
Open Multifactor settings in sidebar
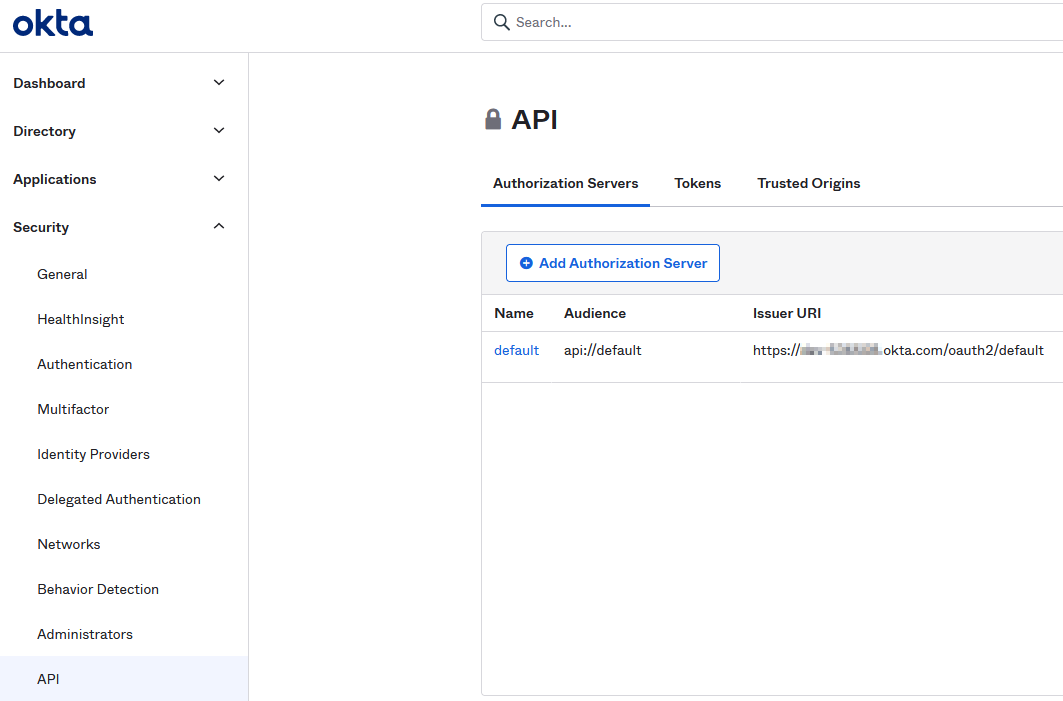pos(73,409)
